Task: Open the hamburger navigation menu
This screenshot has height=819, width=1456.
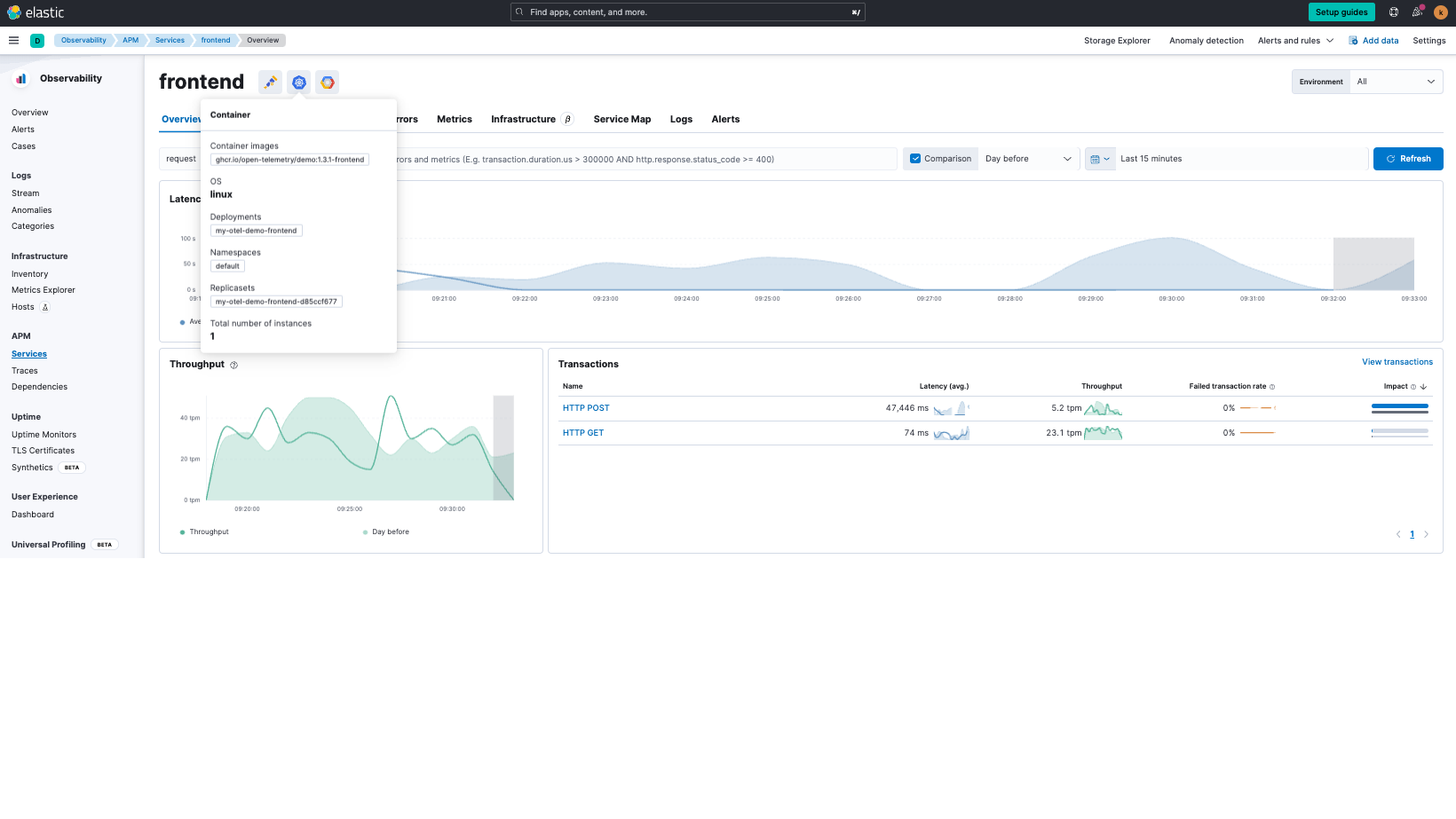Action: [x=13, y=40]
